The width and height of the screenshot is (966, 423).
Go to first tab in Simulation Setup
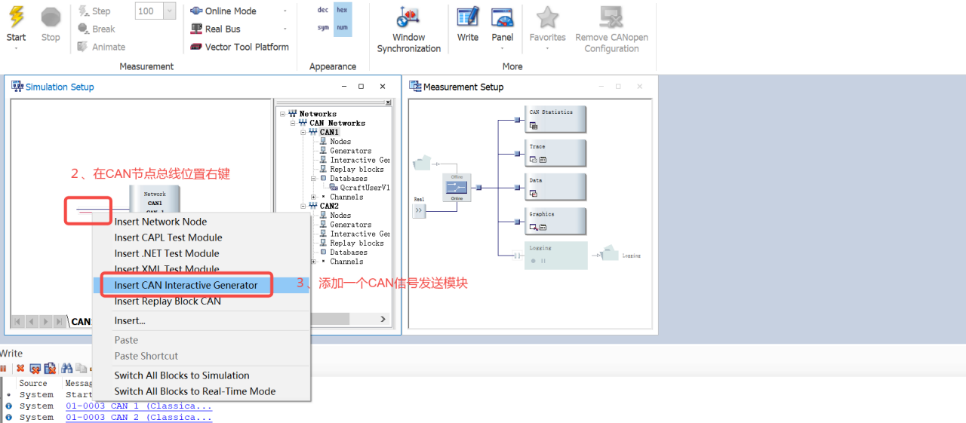[18, 321]
